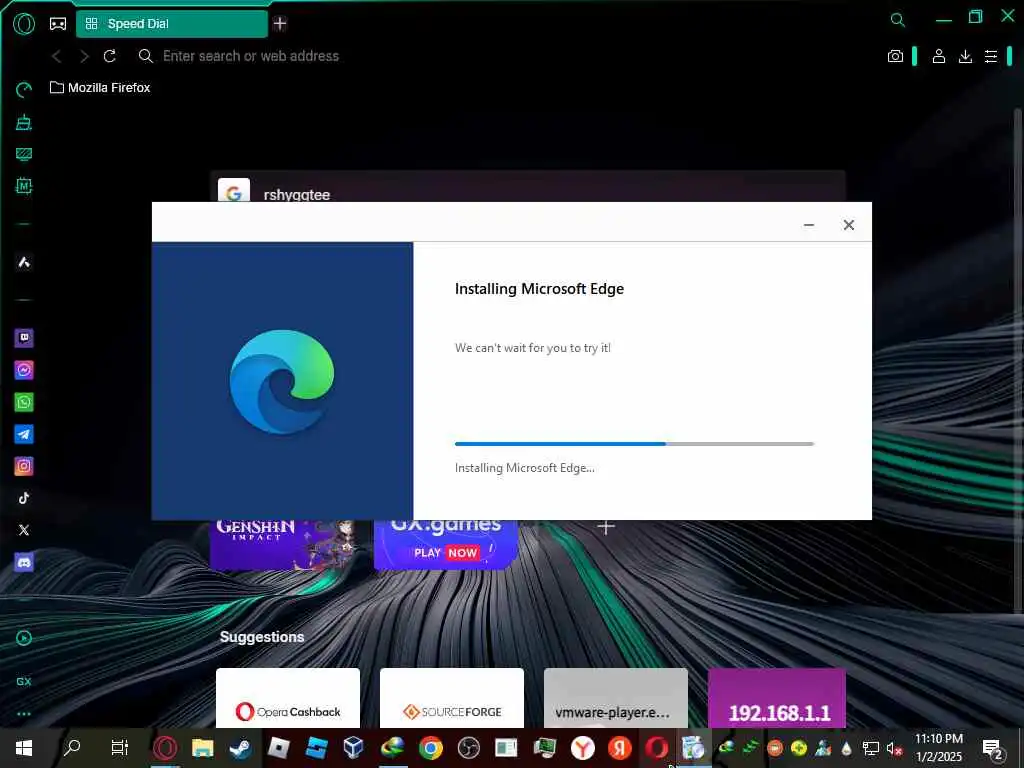Open Facebook Messenger in the sidebar

pos(24,370)
